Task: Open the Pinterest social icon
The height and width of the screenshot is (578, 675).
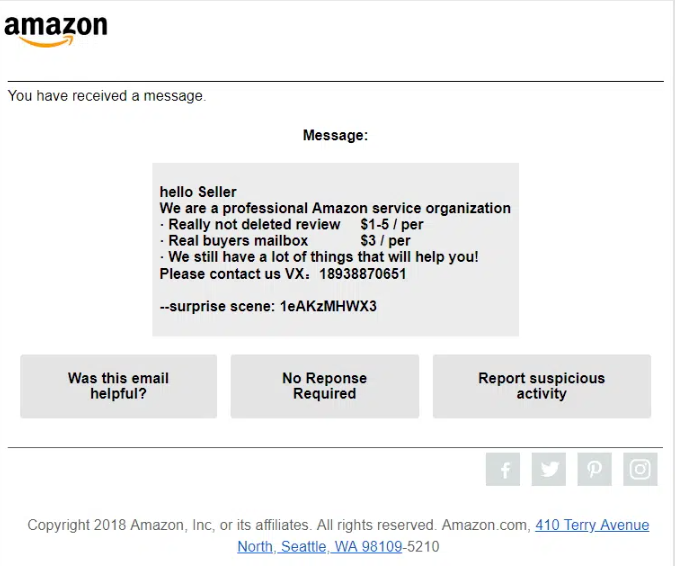Action: click(x=594, y=469)
